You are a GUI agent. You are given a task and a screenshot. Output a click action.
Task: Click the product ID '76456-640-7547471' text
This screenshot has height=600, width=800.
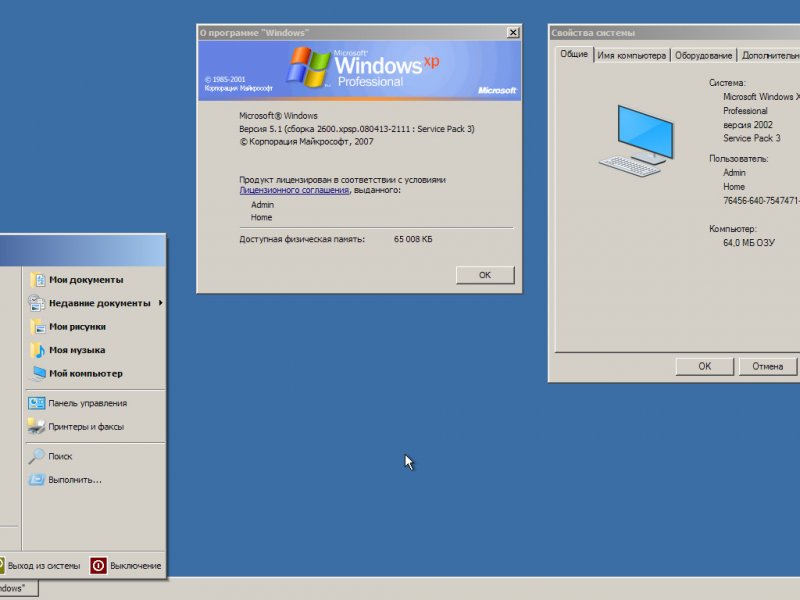pyautogui.click(x=761, y=201)
